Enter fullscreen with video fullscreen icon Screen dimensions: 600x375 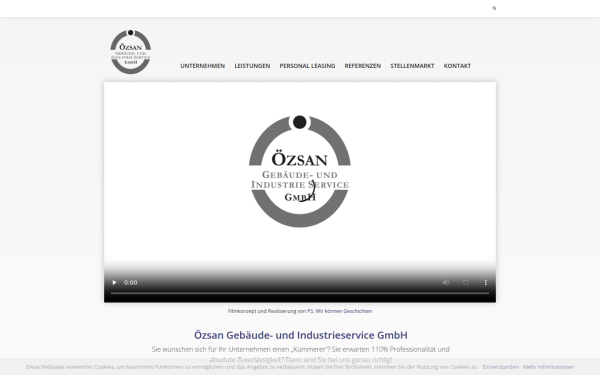pos(466,282)
